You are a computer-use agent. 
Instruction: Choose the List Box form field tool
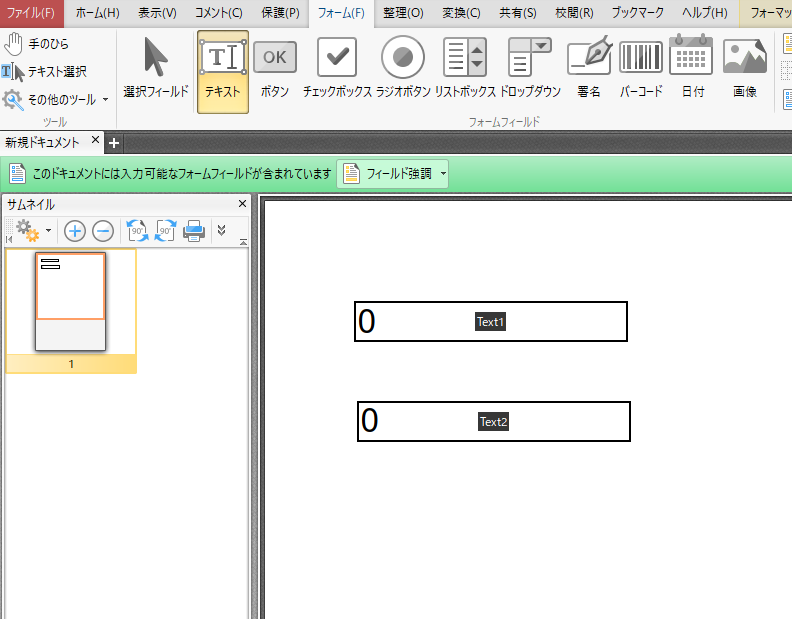(x=465, y=69)
